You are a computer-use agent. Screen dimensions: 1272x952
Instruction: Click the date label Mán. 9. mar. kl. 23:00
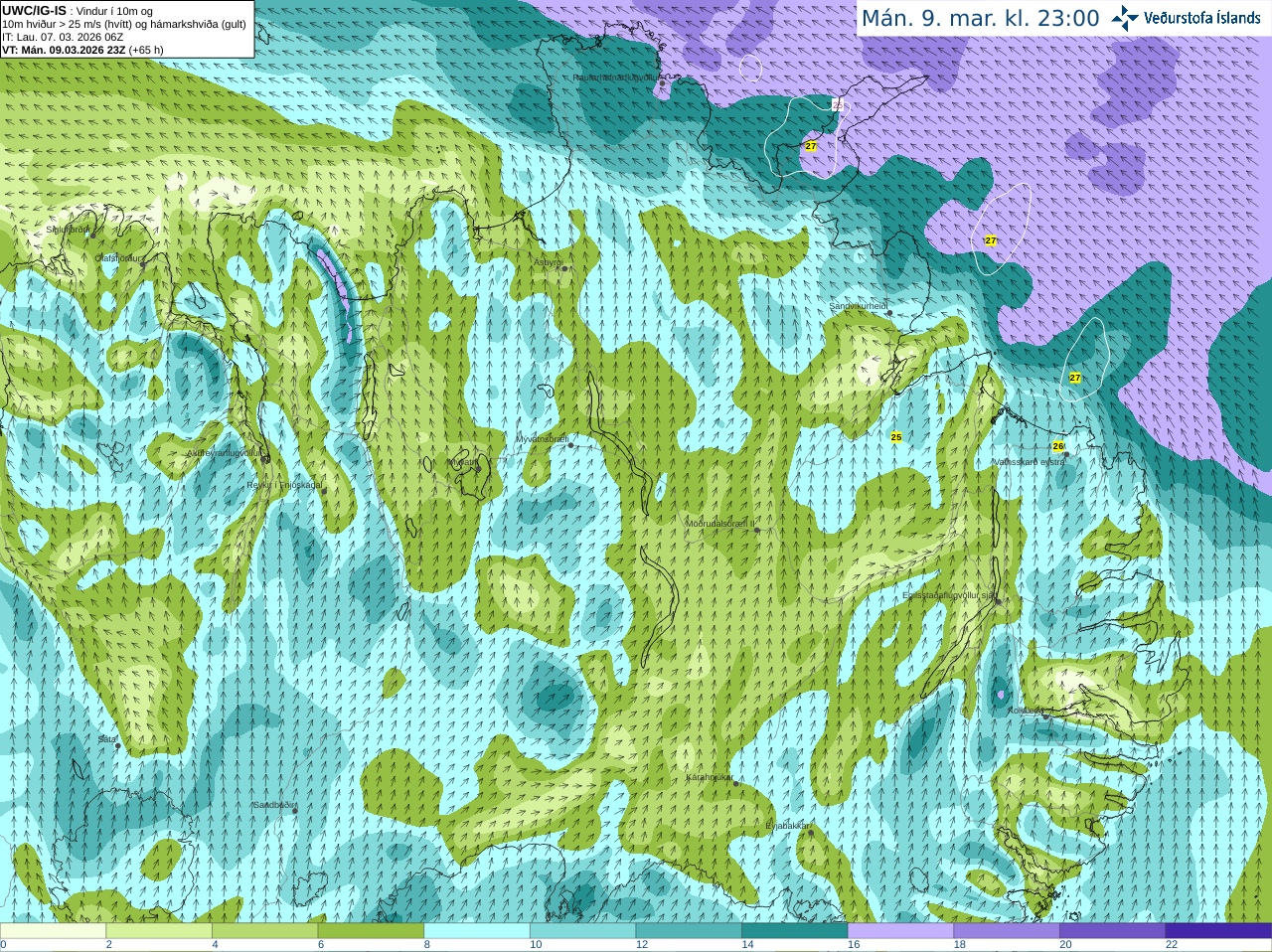(980, 18)
